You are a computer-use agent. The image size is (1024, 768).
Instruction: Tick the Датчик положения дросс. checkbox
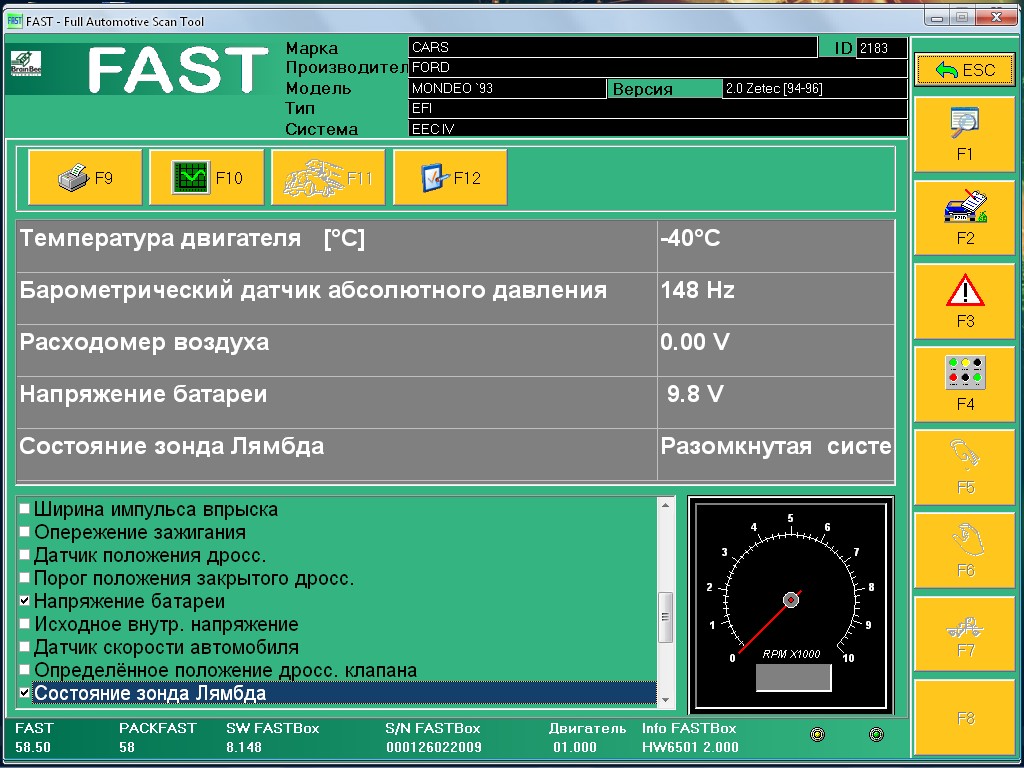(25, 555)
